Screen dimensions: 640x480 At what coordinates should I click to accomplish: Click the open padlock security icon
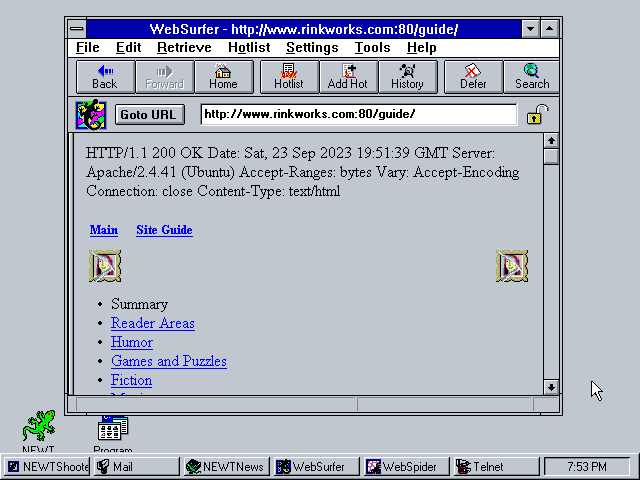[537, 114]
